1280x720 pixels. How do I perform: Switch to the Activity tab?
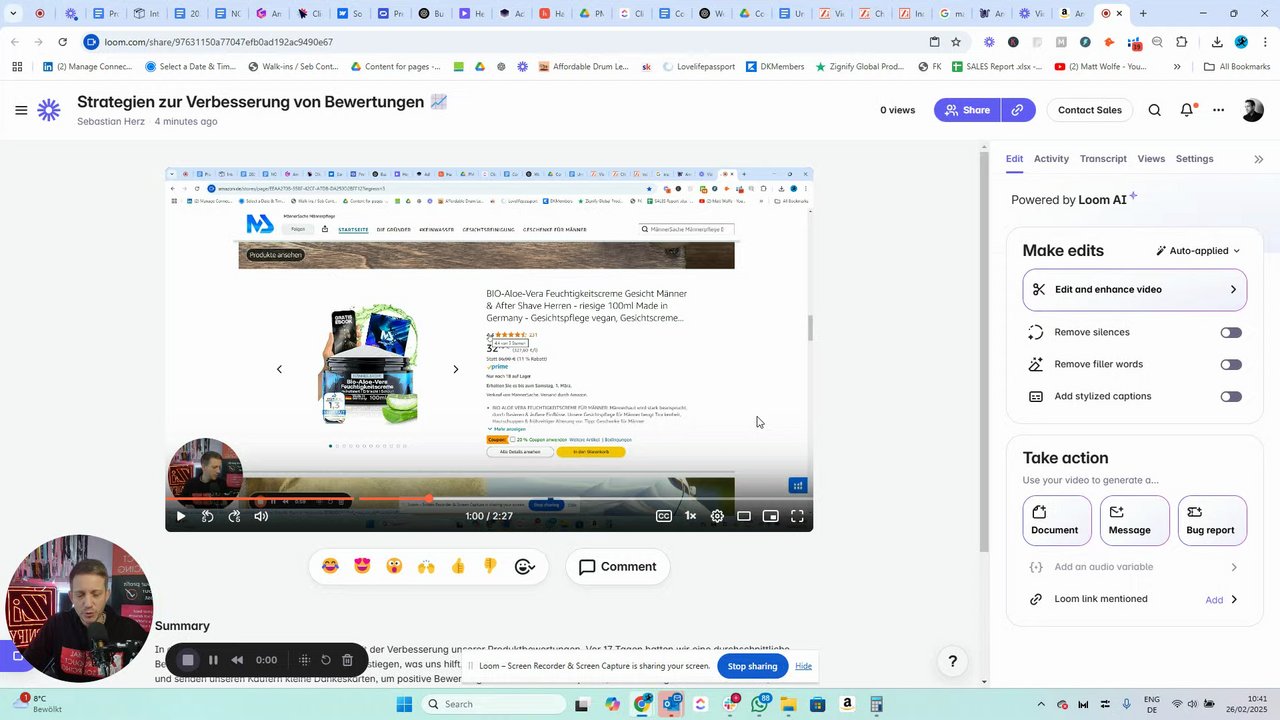click(x=1051, y=159)
